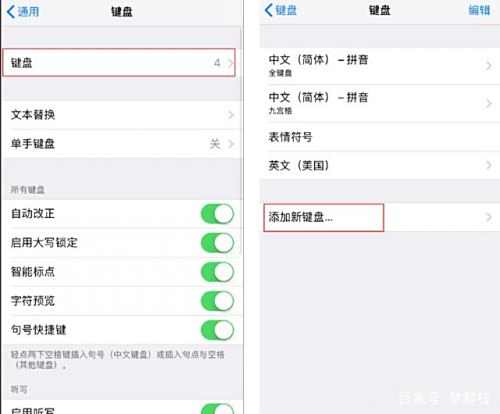
Task: Tap the back chevron next to 键盘 on right screen
Action: [269, 10]
